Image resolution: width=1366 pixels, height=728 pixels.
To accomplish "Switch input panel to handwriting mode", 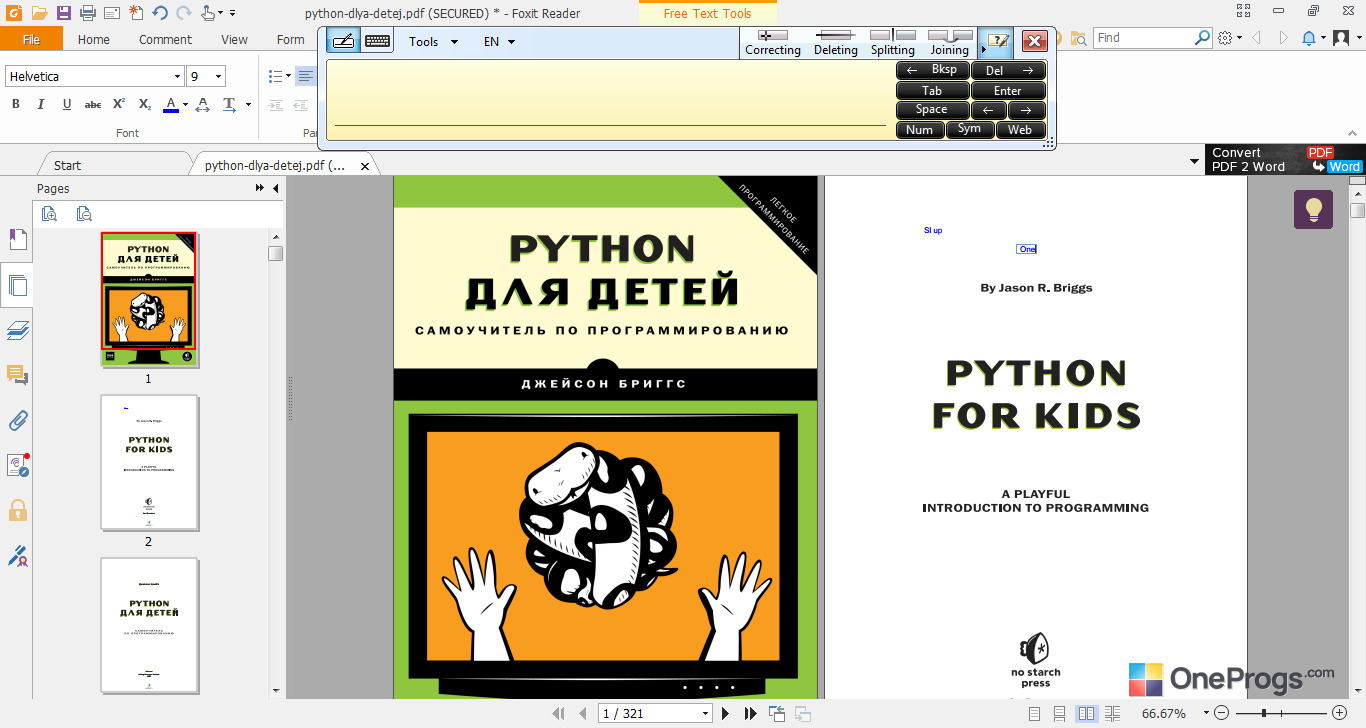I will (343, 41).
